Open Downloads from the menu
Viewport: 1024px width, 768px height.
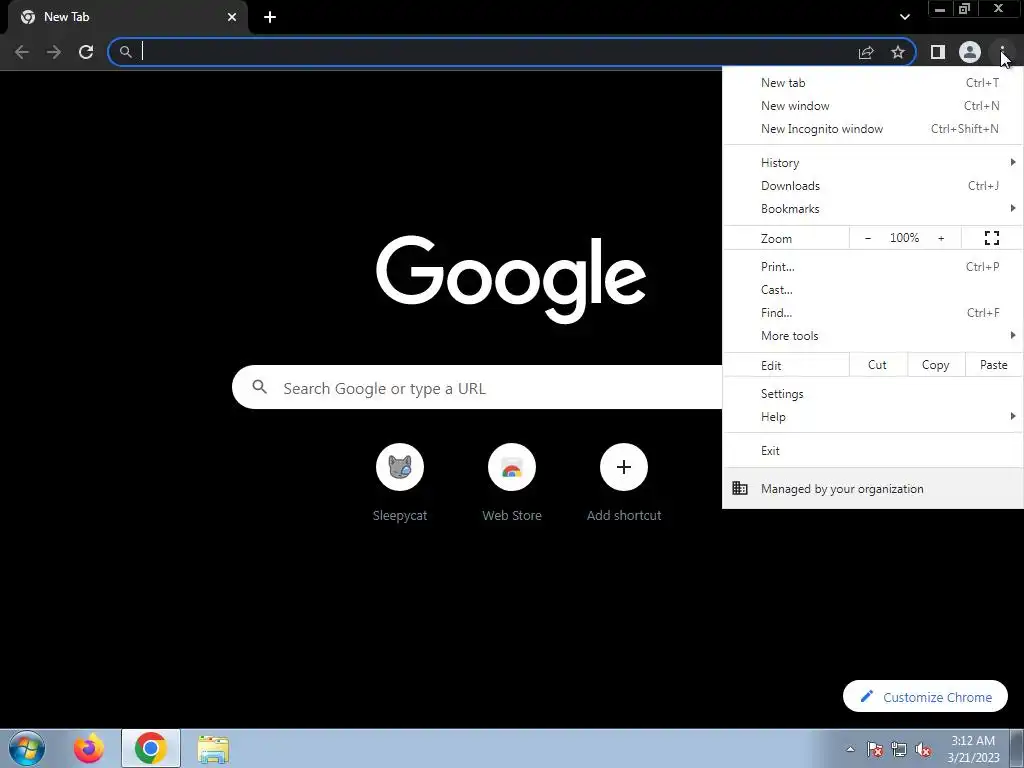[872, 186]
